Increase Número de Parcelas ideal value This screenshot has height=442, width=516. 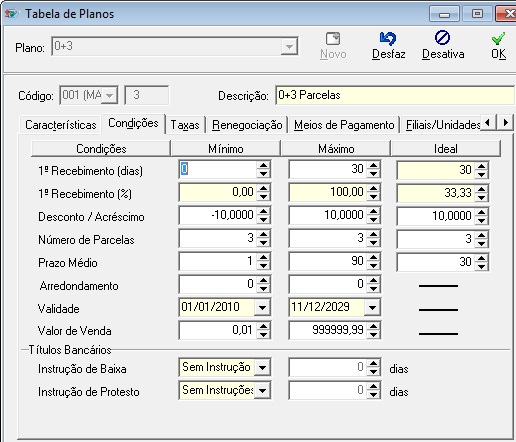tap(481, 235)
